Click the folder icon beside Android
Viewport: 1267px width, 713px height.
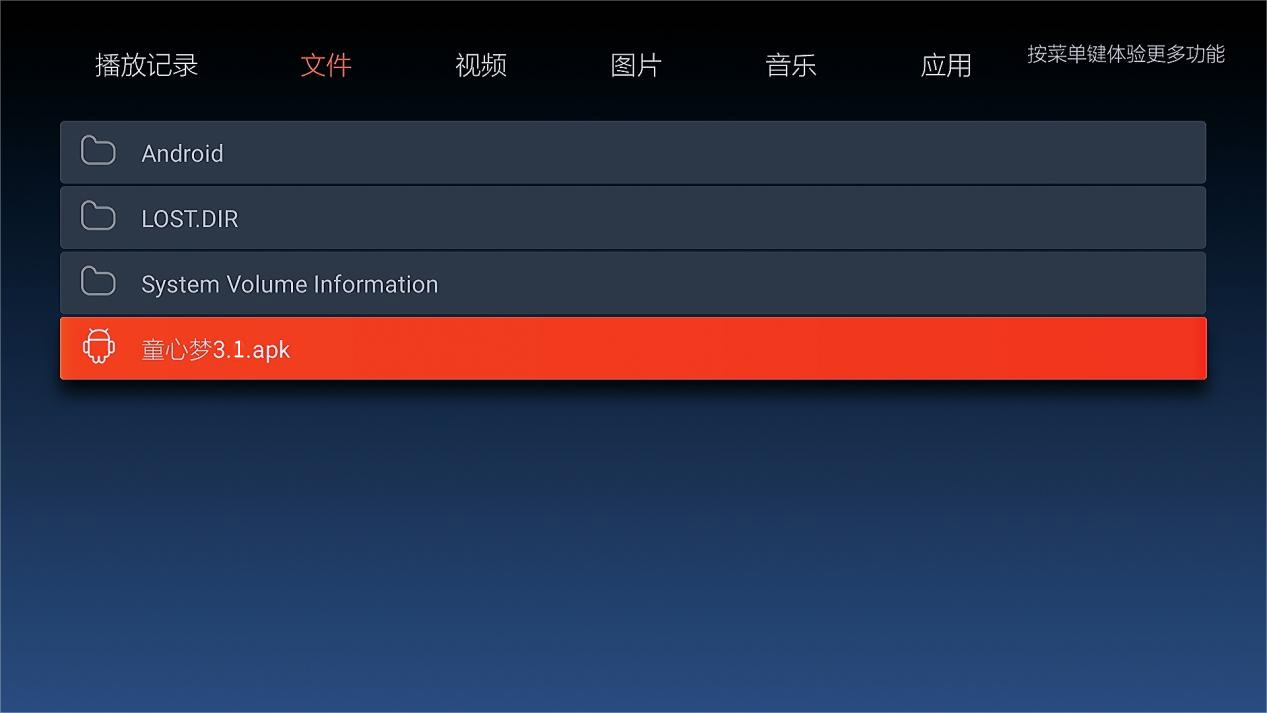point(98,151)
